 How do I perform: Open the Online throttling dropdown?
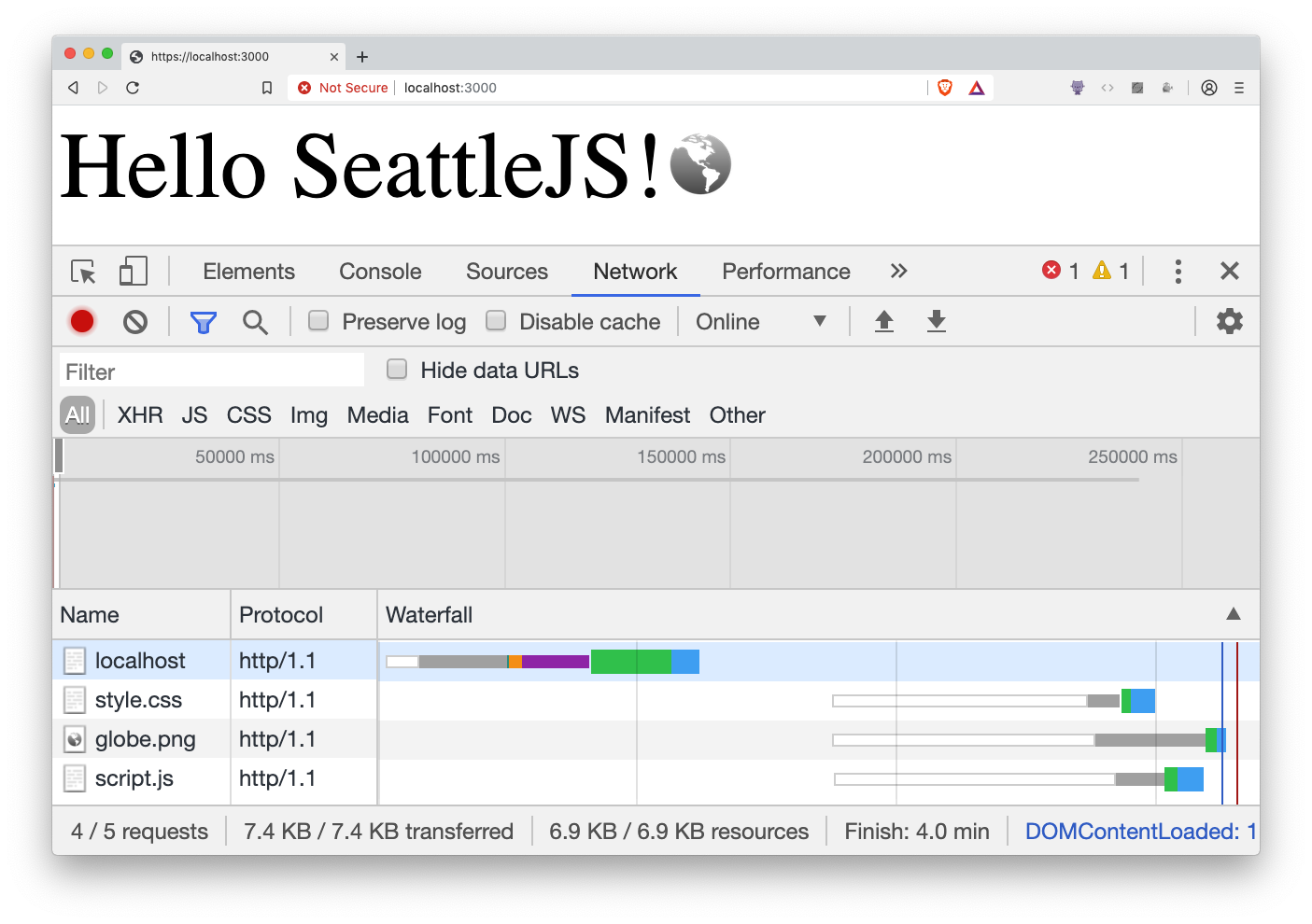click(x=760, y=322)
